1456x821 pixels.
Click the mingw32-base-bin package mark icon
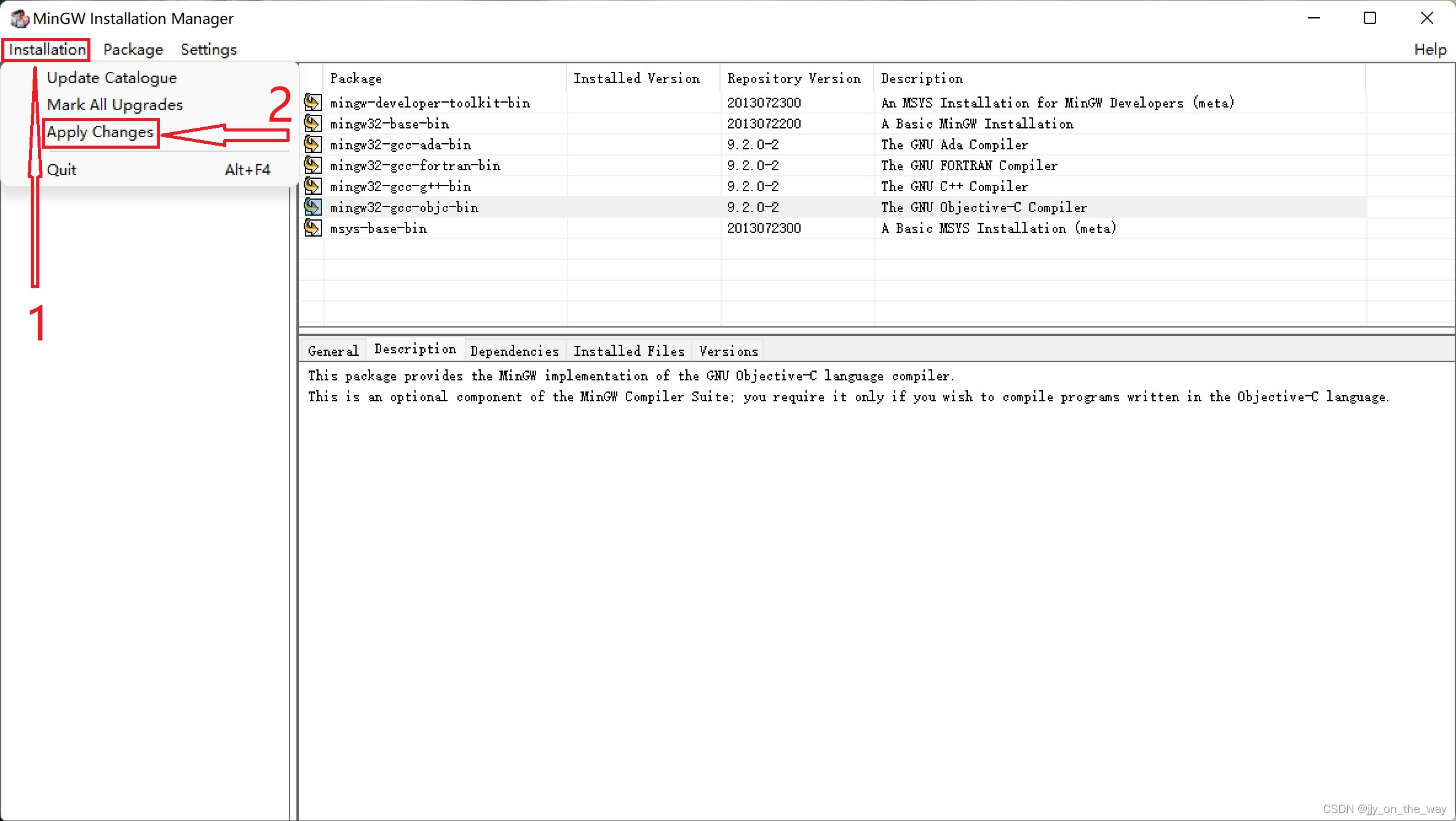point(312,123)
